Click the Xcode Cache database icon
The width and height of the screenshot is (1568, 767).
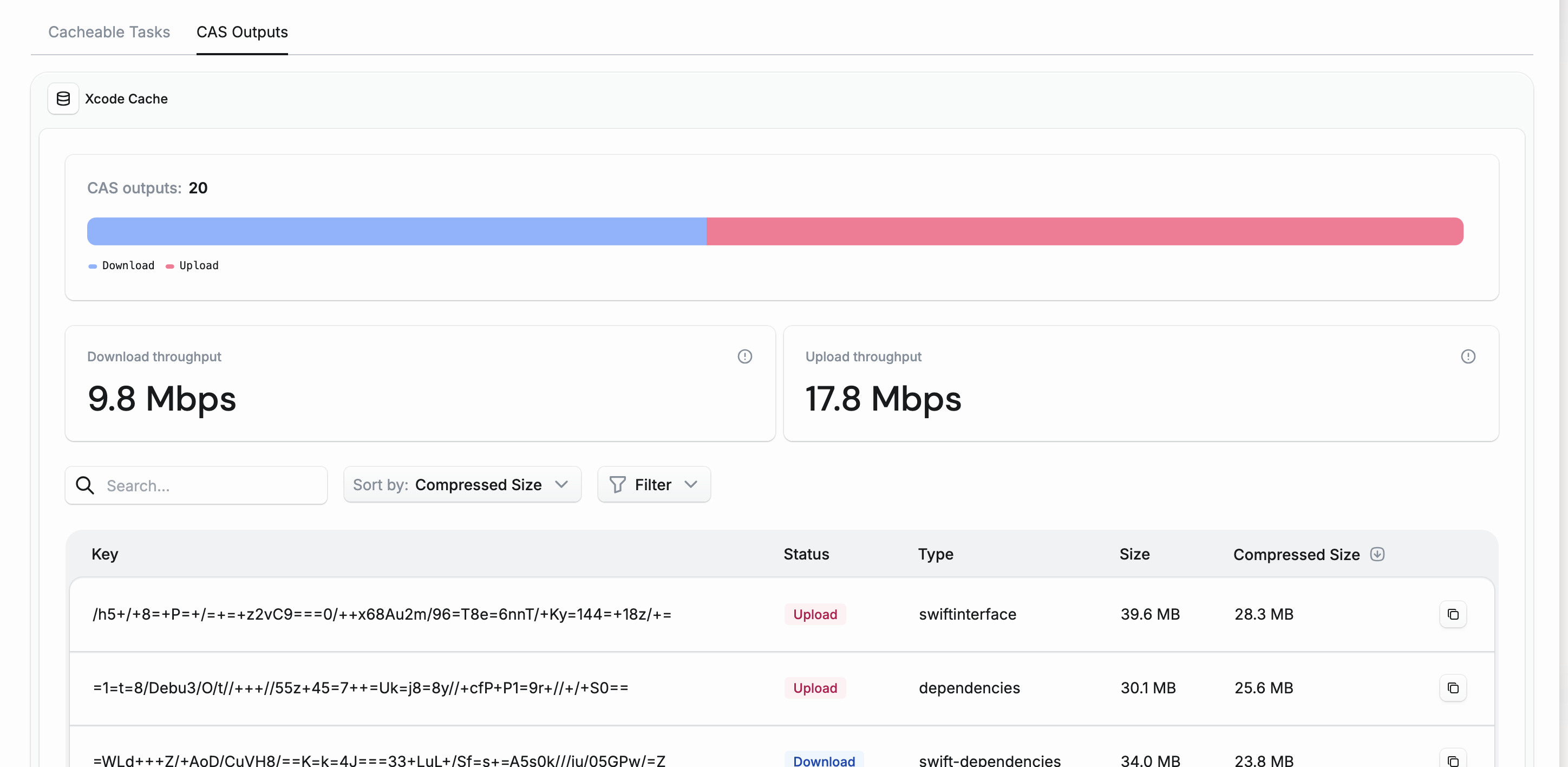[x=63, y=98]
